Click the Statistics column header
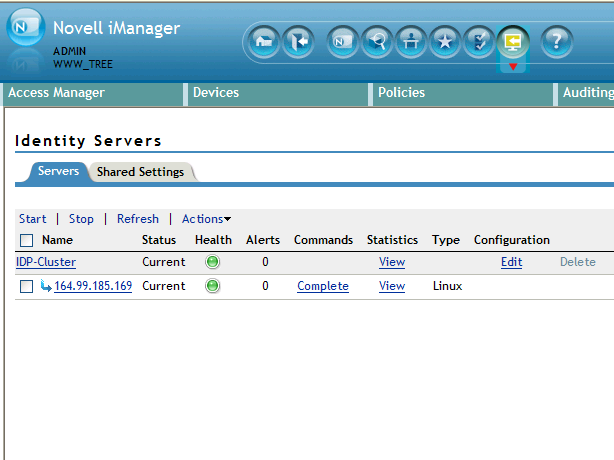 point(392,240)
